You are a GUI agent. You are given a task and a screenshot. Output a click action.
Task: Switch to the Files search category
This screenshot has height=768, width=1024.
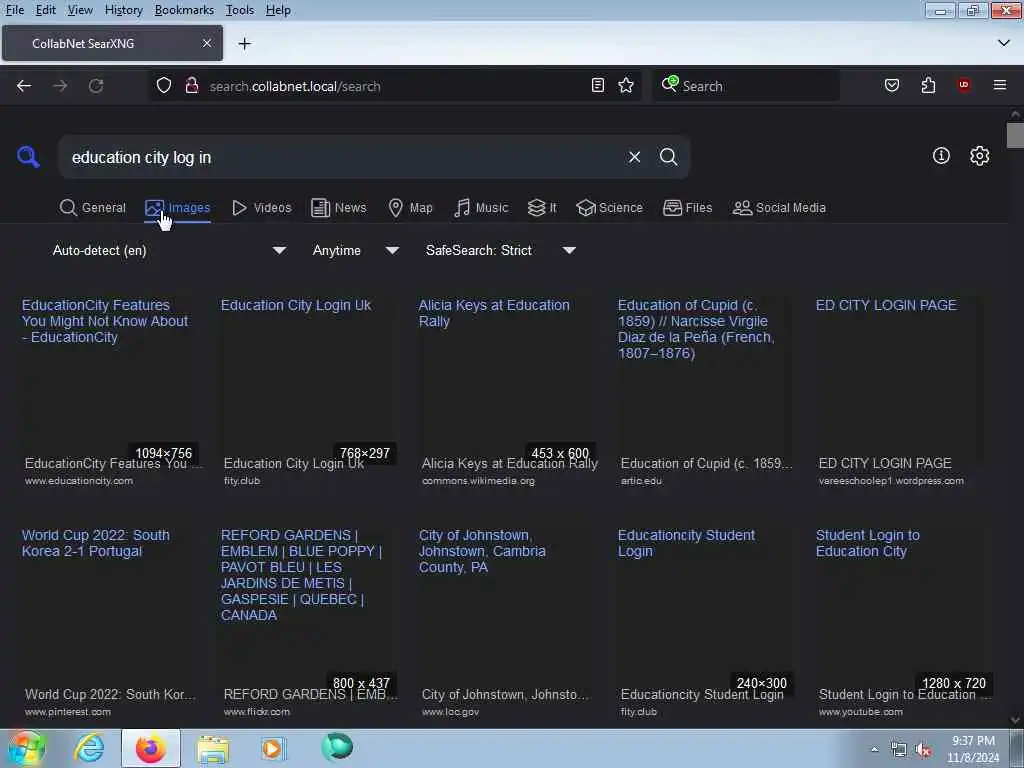[688, 208]
